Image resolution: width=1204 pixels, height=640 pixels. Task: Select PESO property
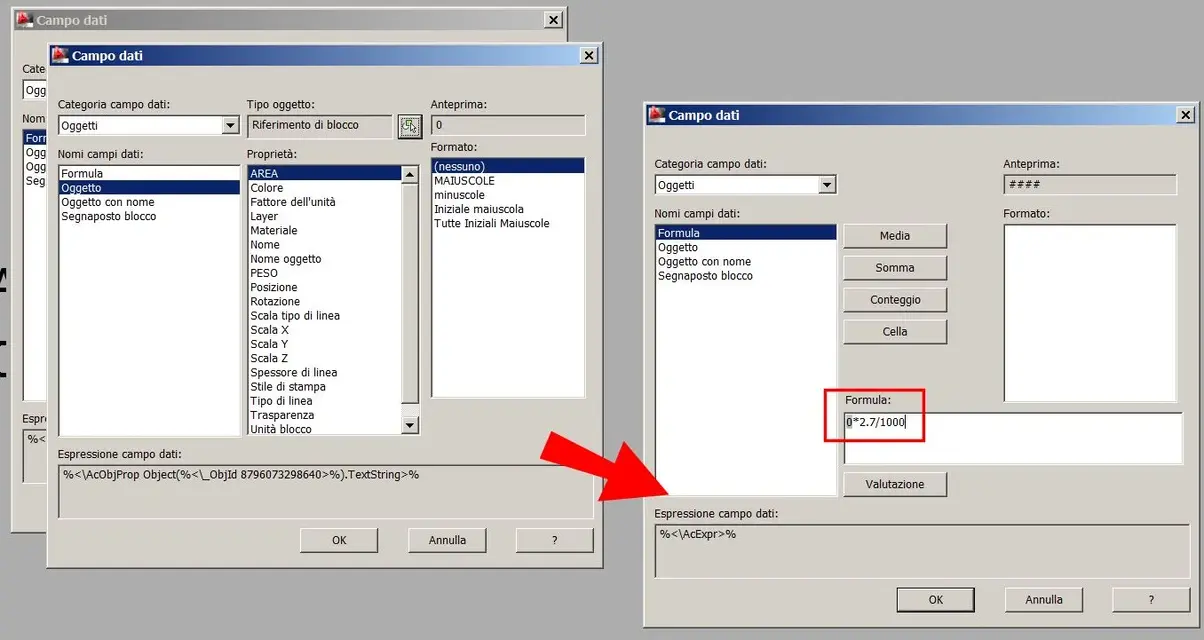(x=324, y=273)
